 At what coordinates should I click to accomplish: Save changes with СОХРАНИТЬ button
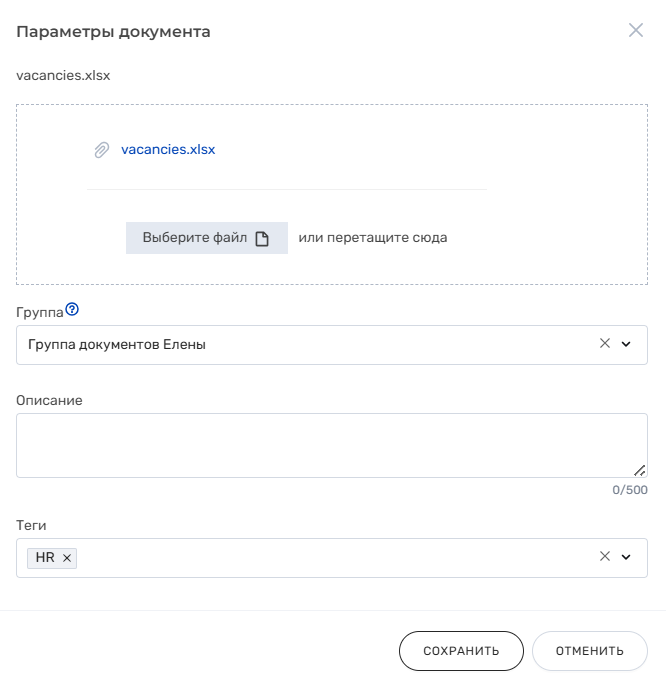[461, 651]
